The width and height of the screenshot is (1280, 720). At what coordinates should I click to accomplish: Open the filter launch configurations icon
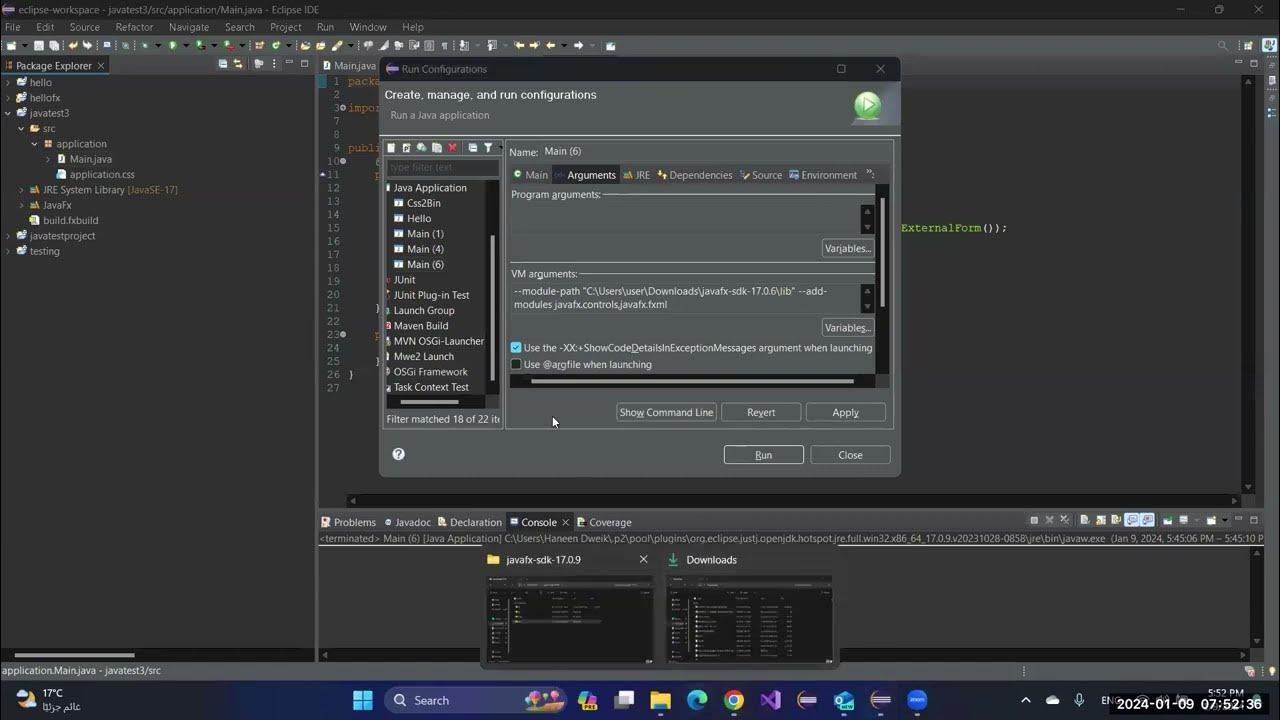[x=488, y=148]
